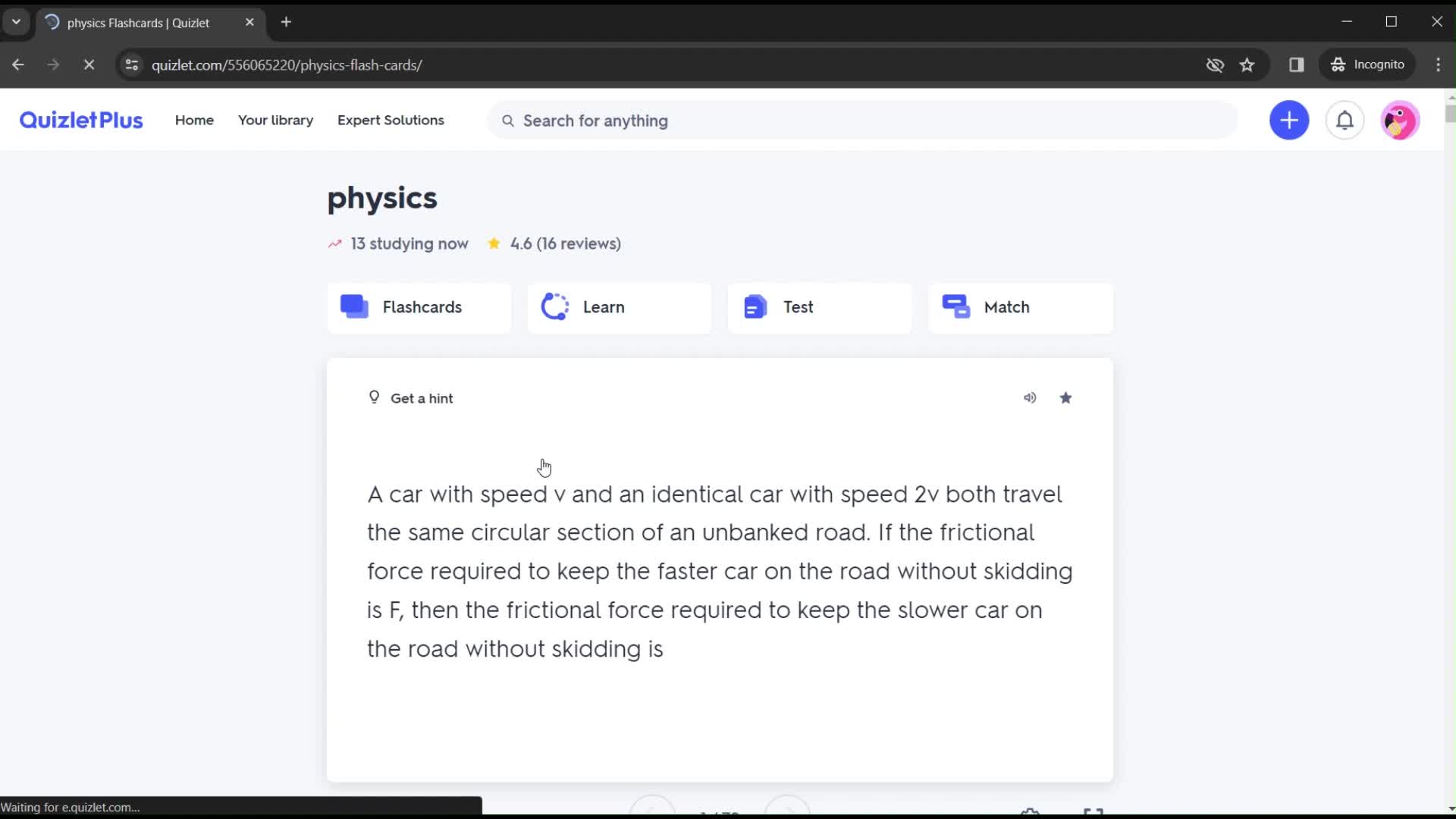Expand QuizletPlus home navigation menu
This screenshot has height=819, width=1456.
(195, 120)
